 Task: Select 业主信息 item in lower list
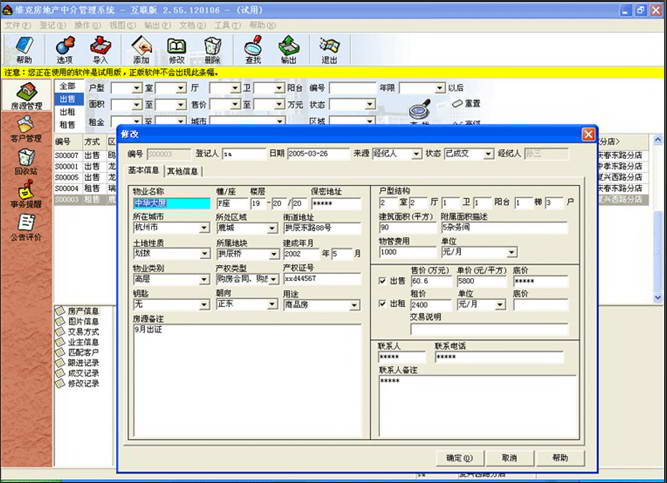coord(77,342)
